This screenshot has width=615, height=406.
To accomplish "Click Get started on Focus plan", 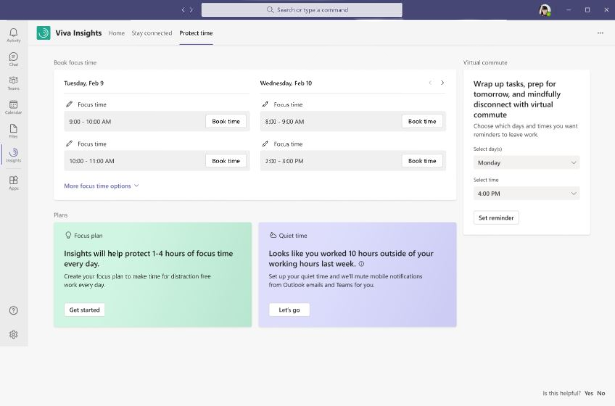I will point(84,310).
